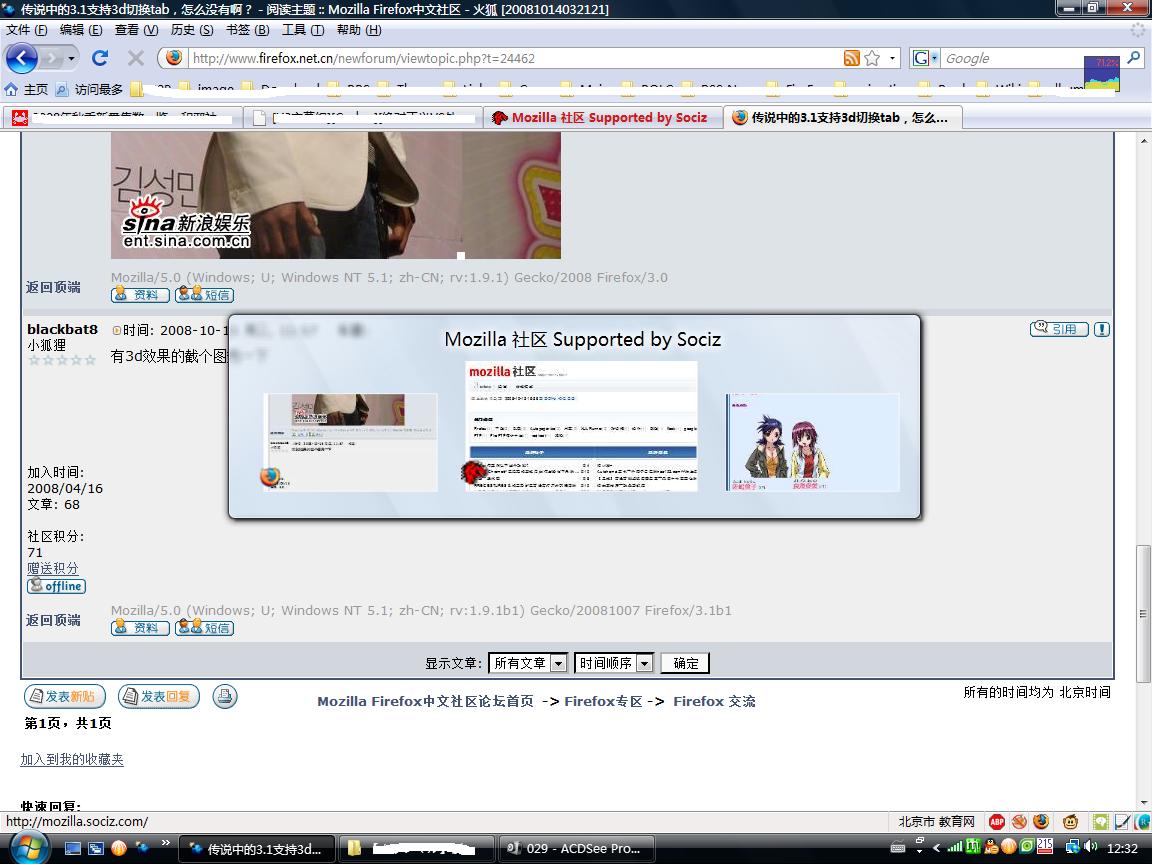Click Show Desktop quick launch icon
Screen dimensions: 1152x864
click(73, 849)
